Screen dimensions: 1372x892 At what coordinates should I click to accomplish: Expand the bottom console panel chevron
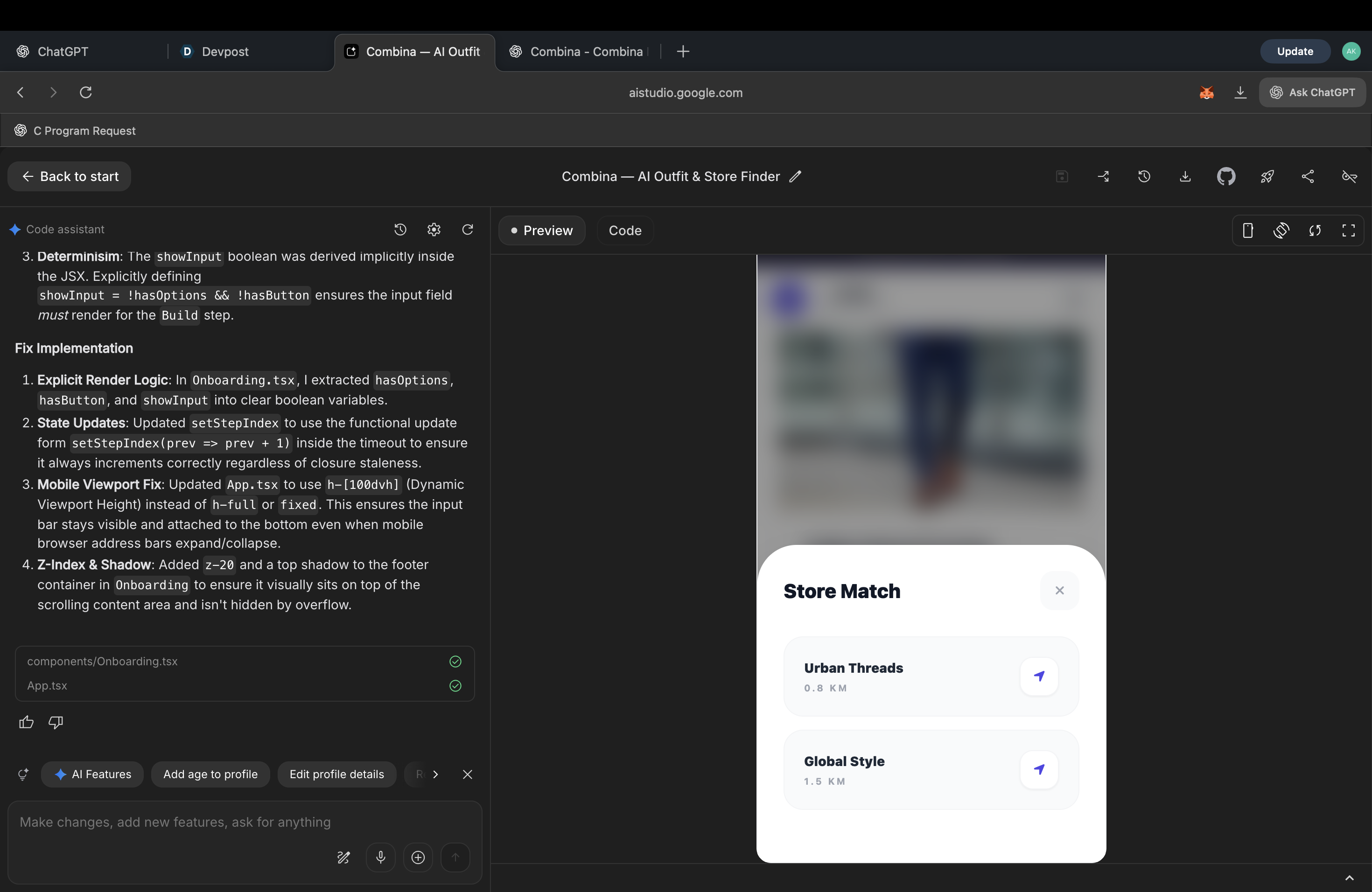click(1349, 878)
